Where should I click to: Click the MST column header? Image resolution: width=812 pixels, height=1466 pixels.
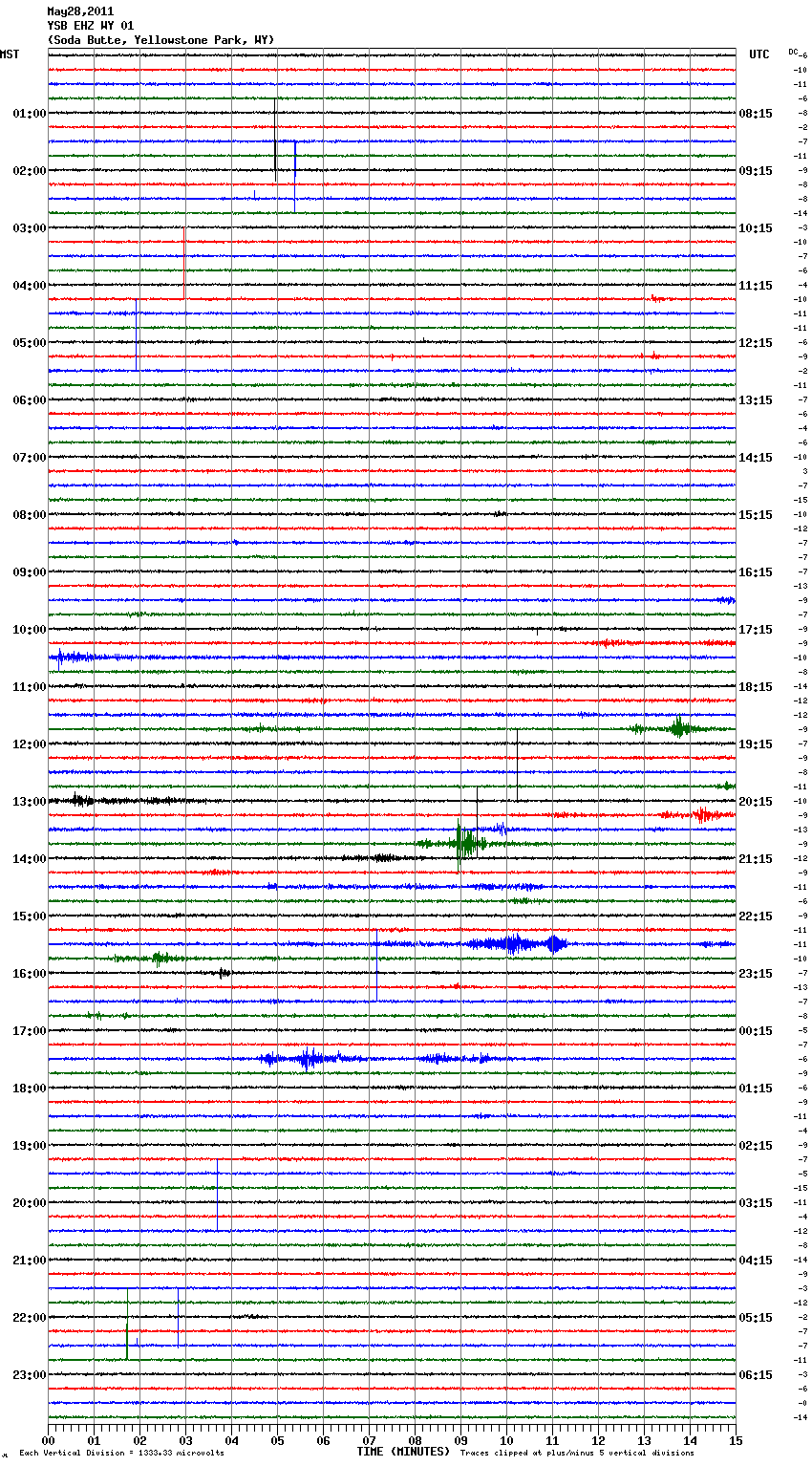coord(10,54)
